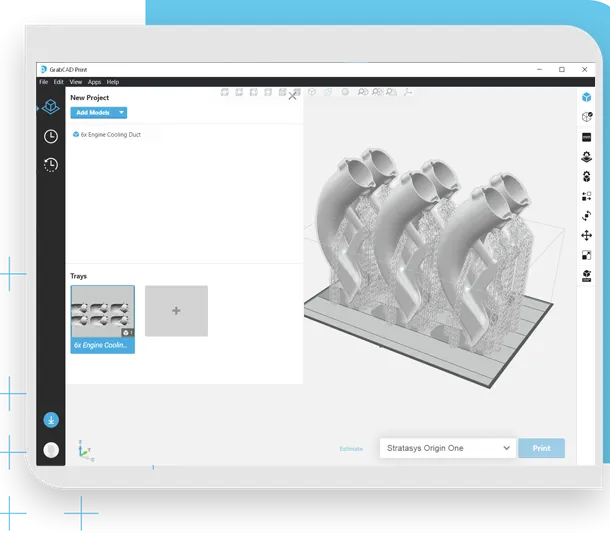
Task: Open the Stratasys Origin One printer dropdown
Action: [448, 448]
